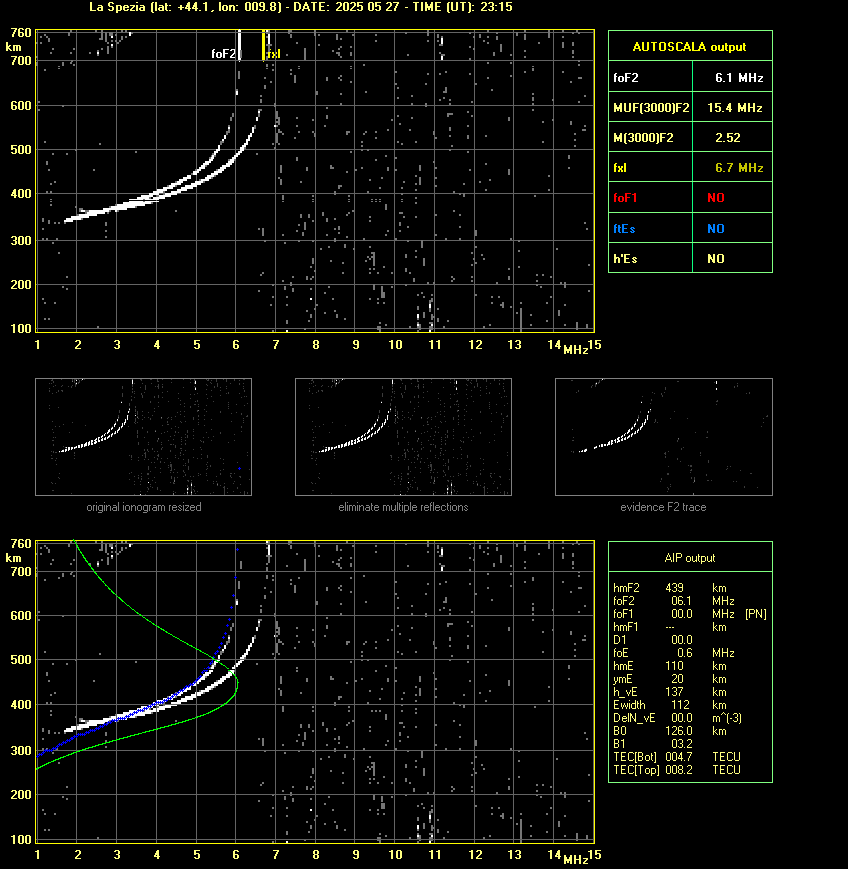The width and height of the screenshot is (848, 869).
Task: Click the 'evidence F2 trace' thumbnail
Action: 664,437
